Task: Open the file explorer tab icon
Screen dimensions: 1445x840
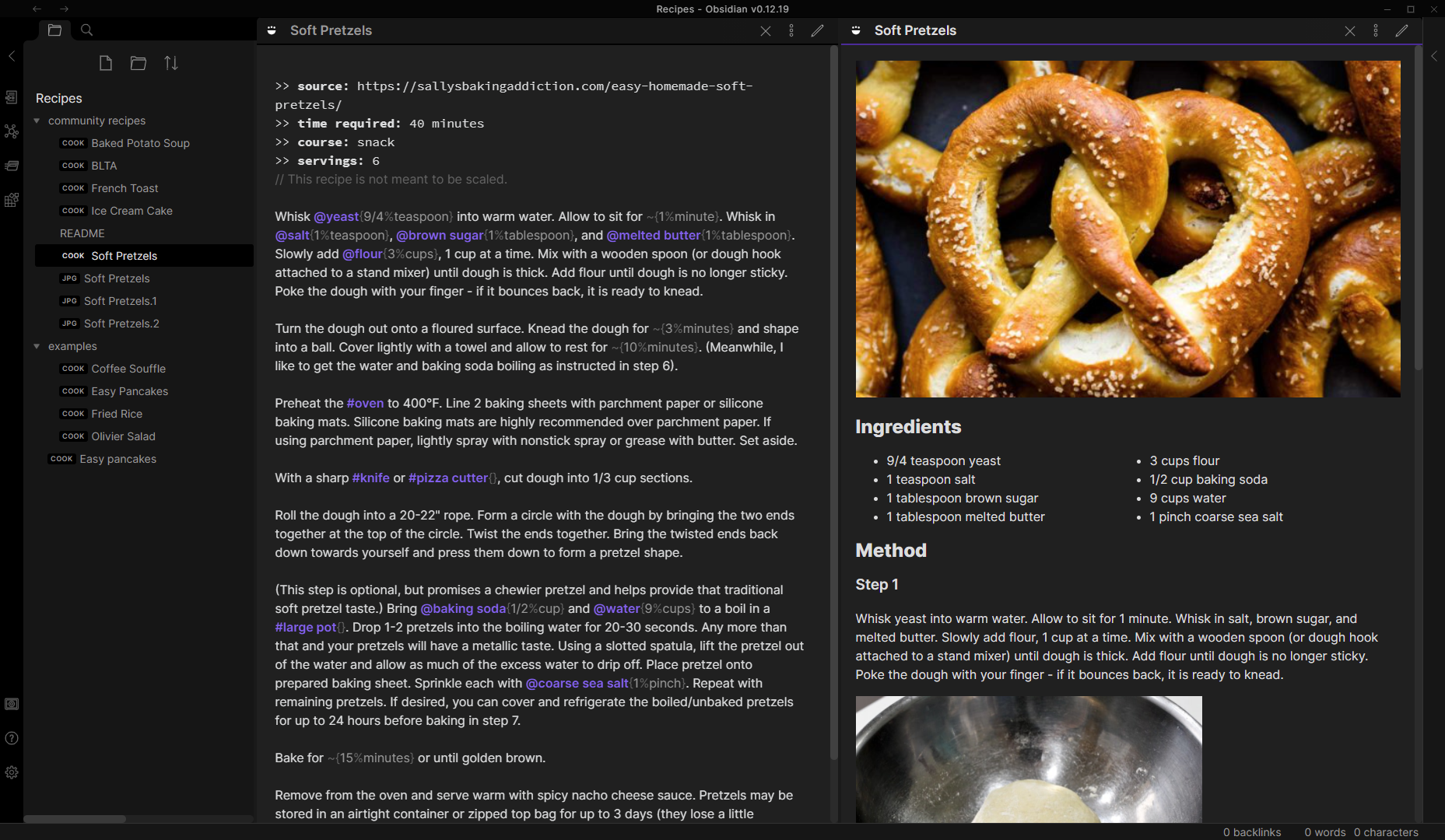Action: pos(54,30)
